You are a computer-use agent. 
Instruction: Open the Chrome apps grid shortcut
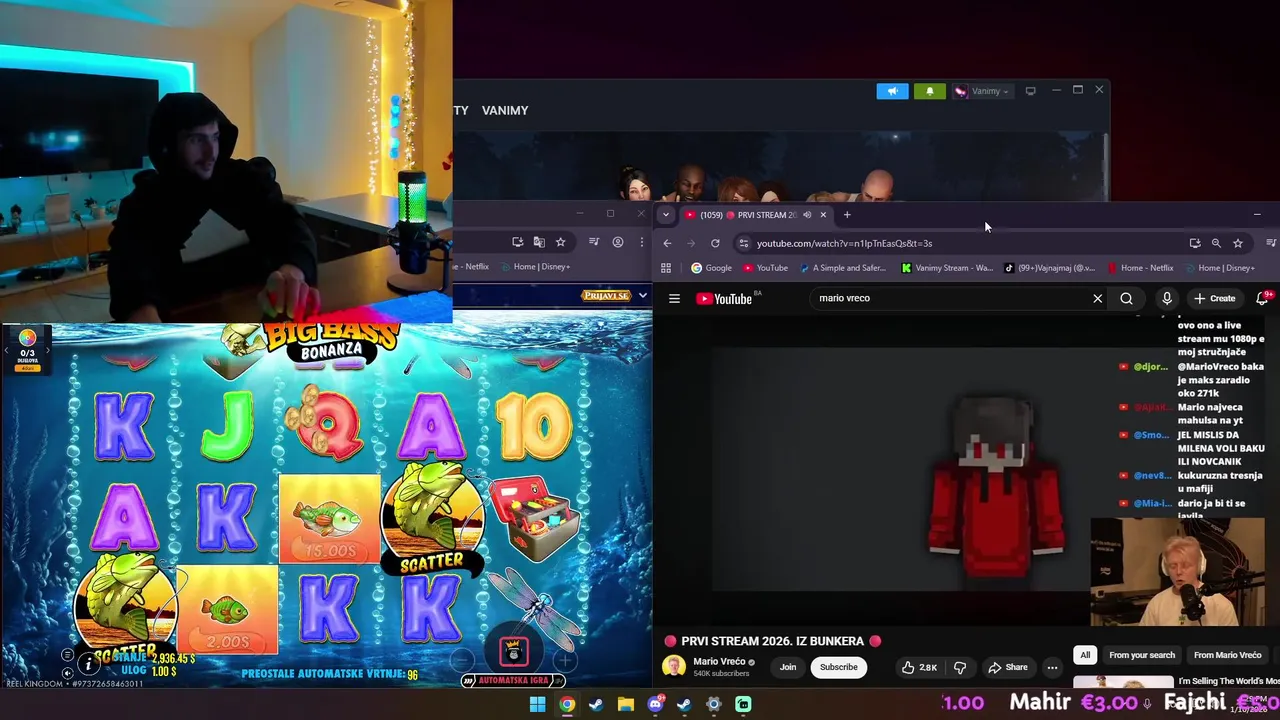click(666, 268)
